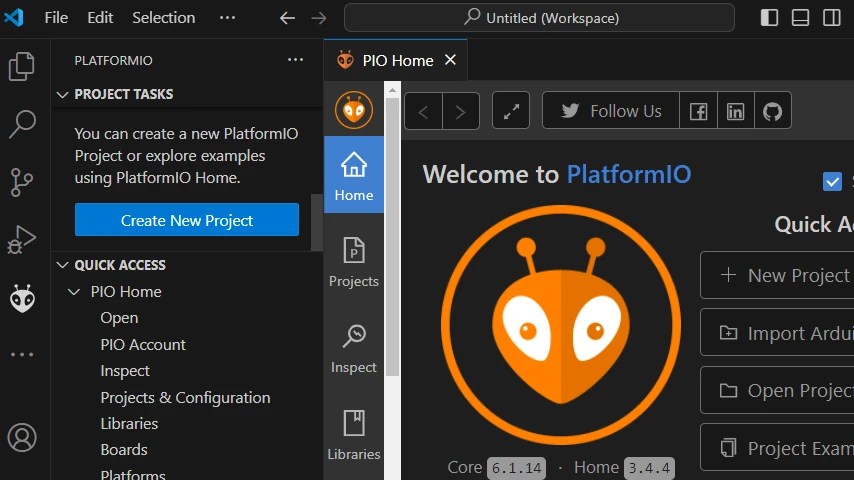Screen dimensions: 854x480
Task: Select Inspect in Quick Access tree
Action: [125, 371]
